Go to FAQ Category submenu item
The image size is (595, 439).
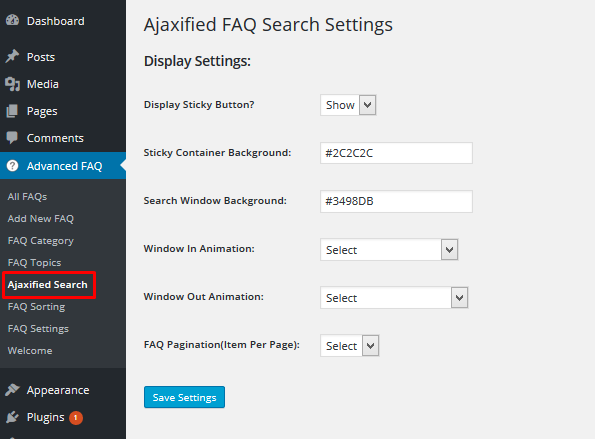(x=41, y=241)
